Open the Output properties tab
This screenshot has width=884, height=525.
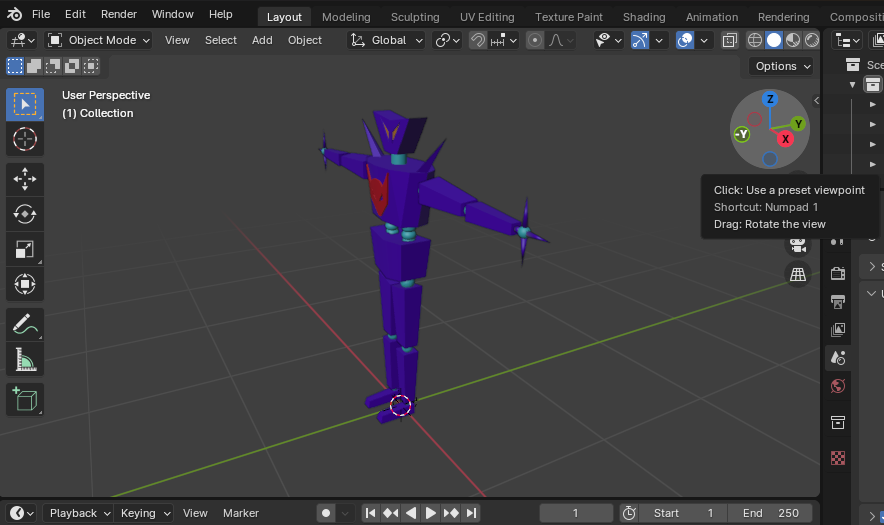838,302
